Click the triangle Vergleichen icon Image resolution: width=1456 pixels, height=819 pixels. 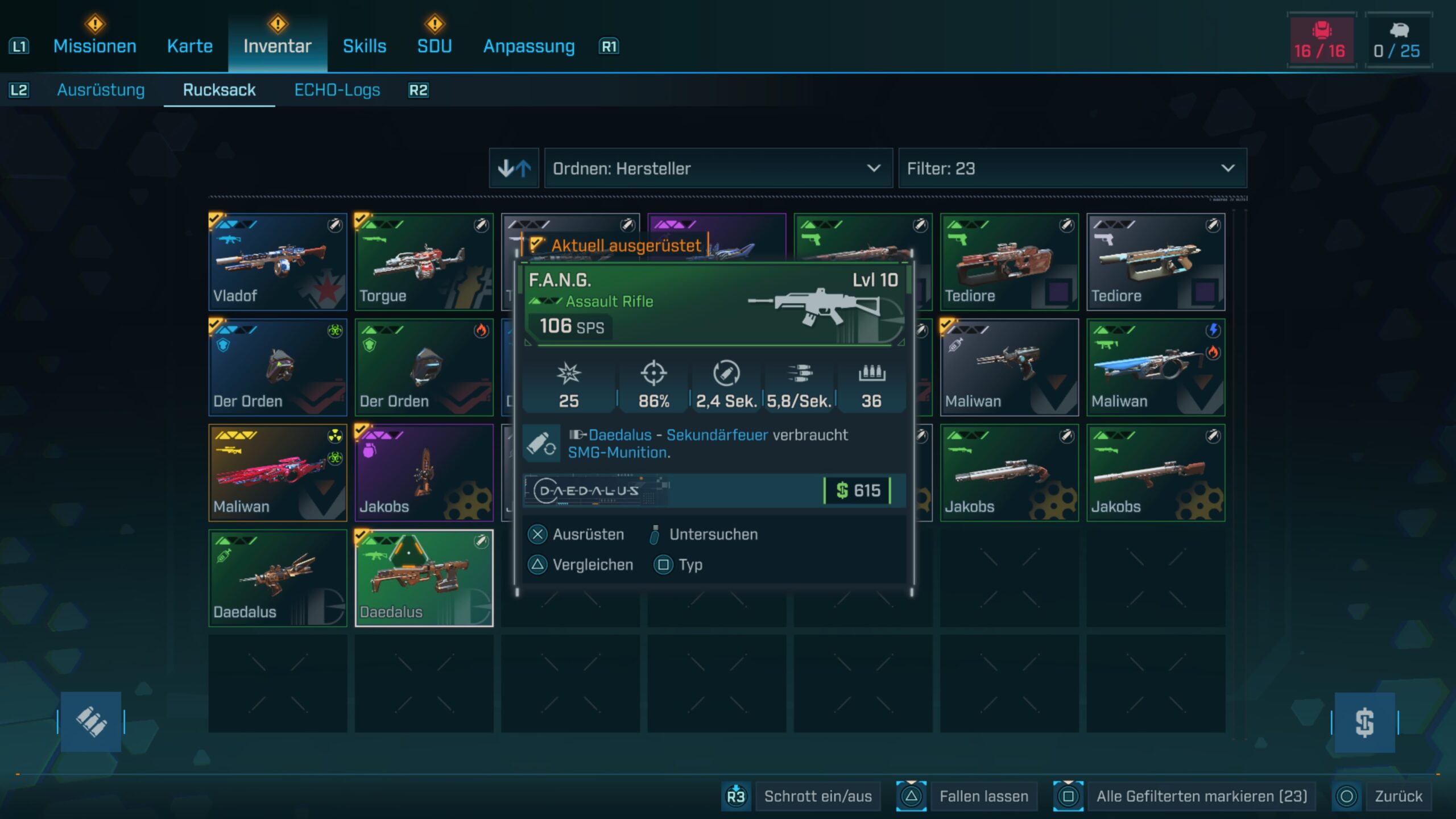pos(537,565)
